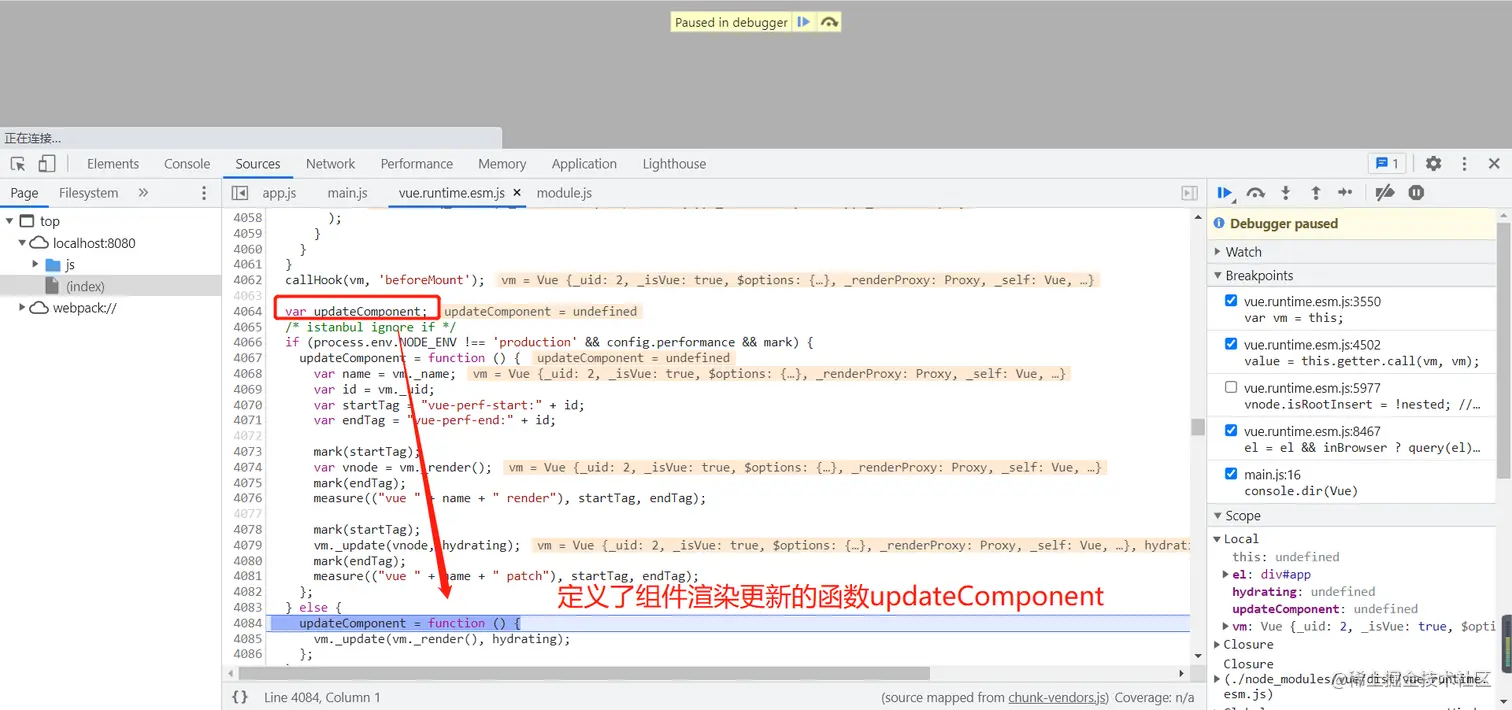
Task: Open main.js source tab
Action: [347, 193]
